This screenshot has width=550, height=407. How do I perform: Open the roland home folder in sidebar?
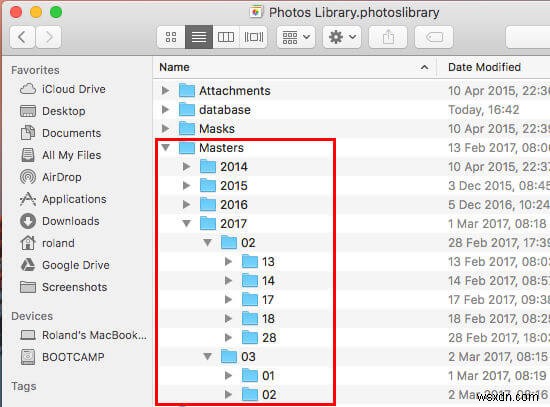click(x=47, y=243)
